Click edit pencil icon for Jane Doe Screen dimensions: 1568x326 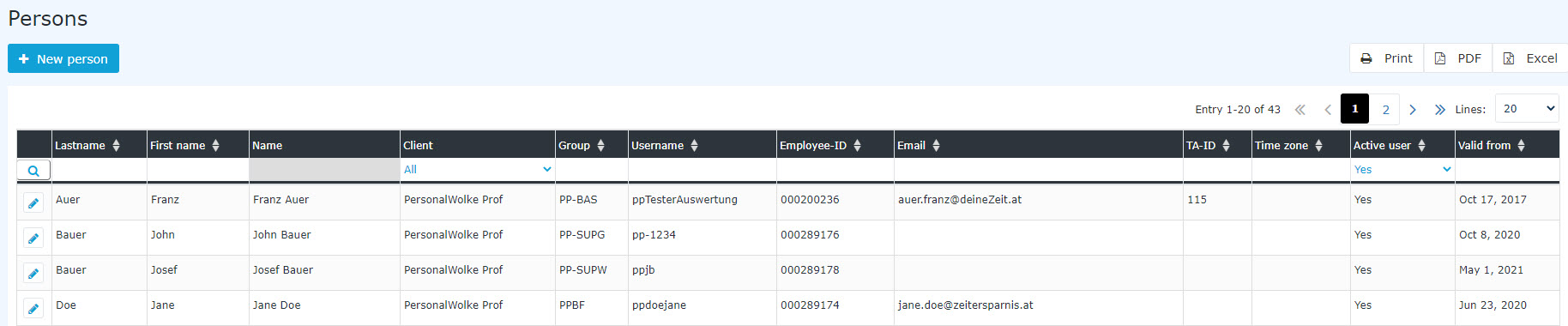[33, 308]
